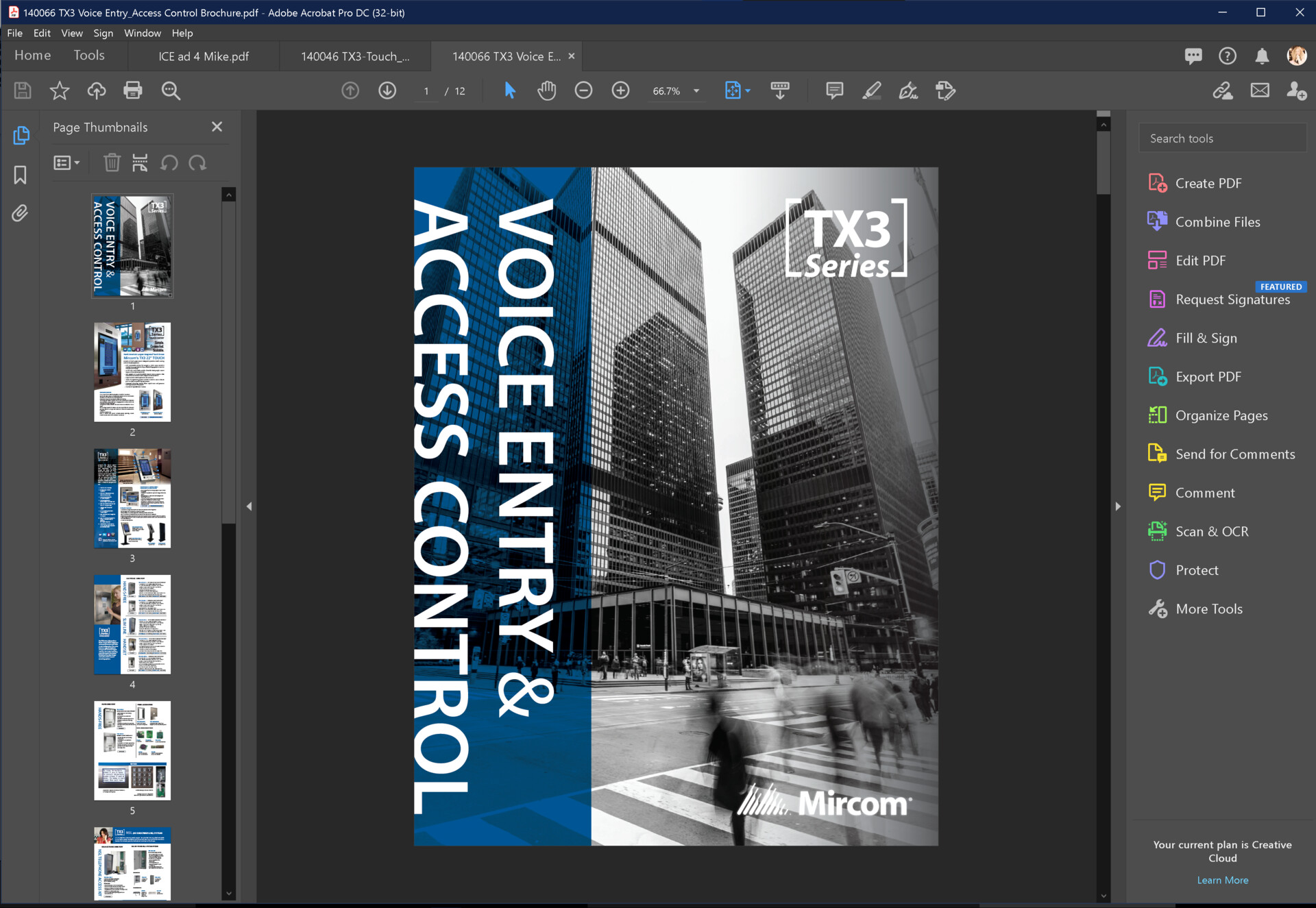The width and height of the screenshot is (1316, 908).
Task: Select page 3 thumbnail
Action: point(132,498)
